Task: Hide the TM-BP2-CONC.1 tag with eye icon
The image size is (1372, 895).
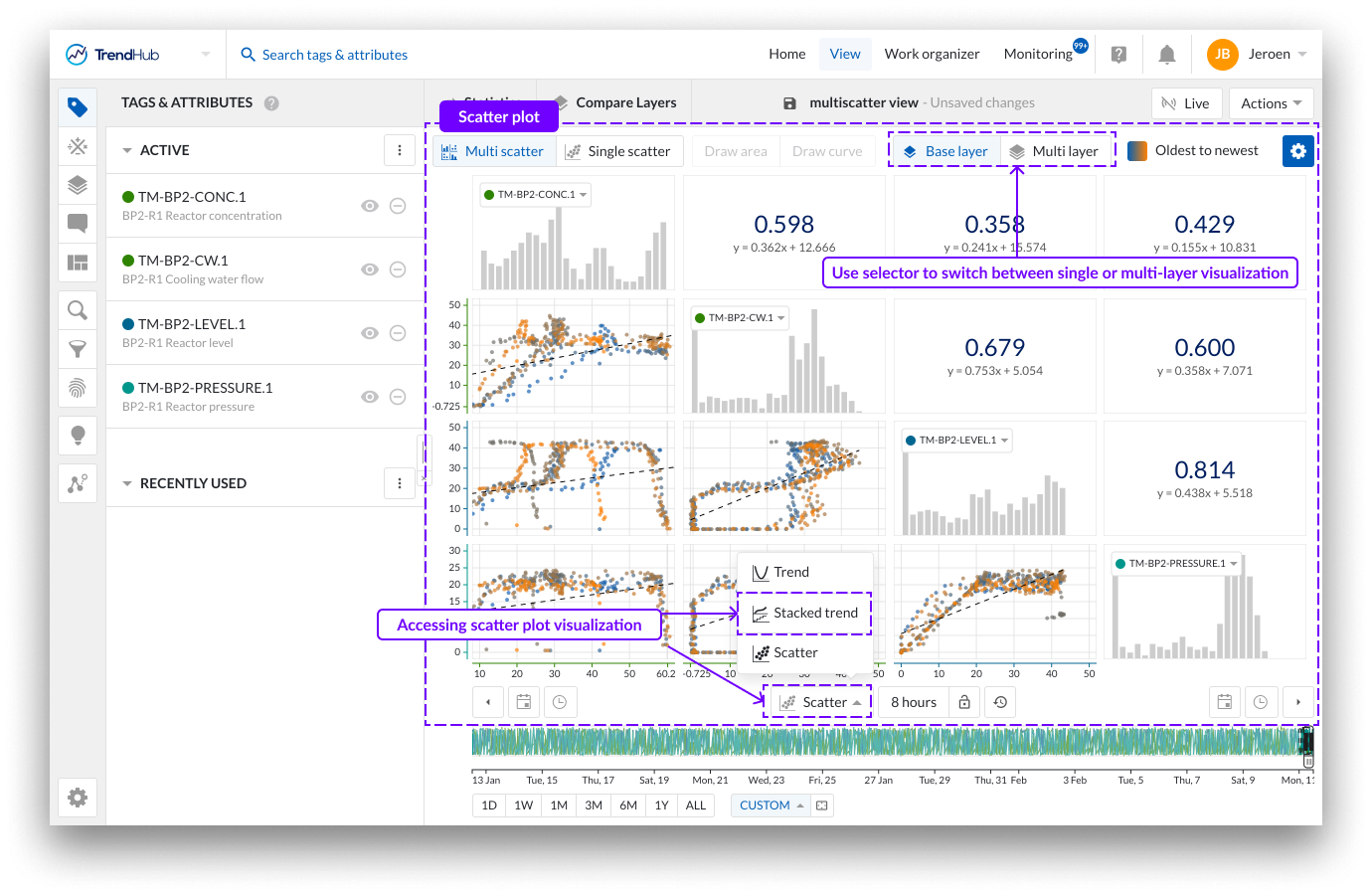Action: point(370,206)
